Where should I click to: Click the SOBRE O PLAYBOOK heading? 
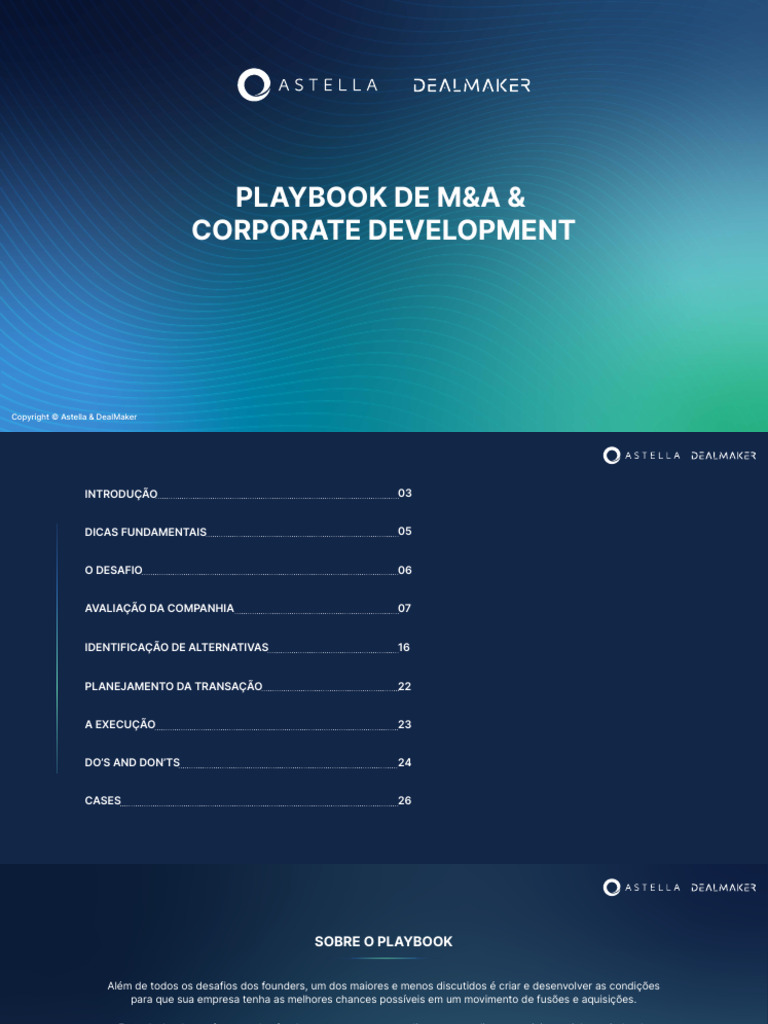[x=383, y=942]
